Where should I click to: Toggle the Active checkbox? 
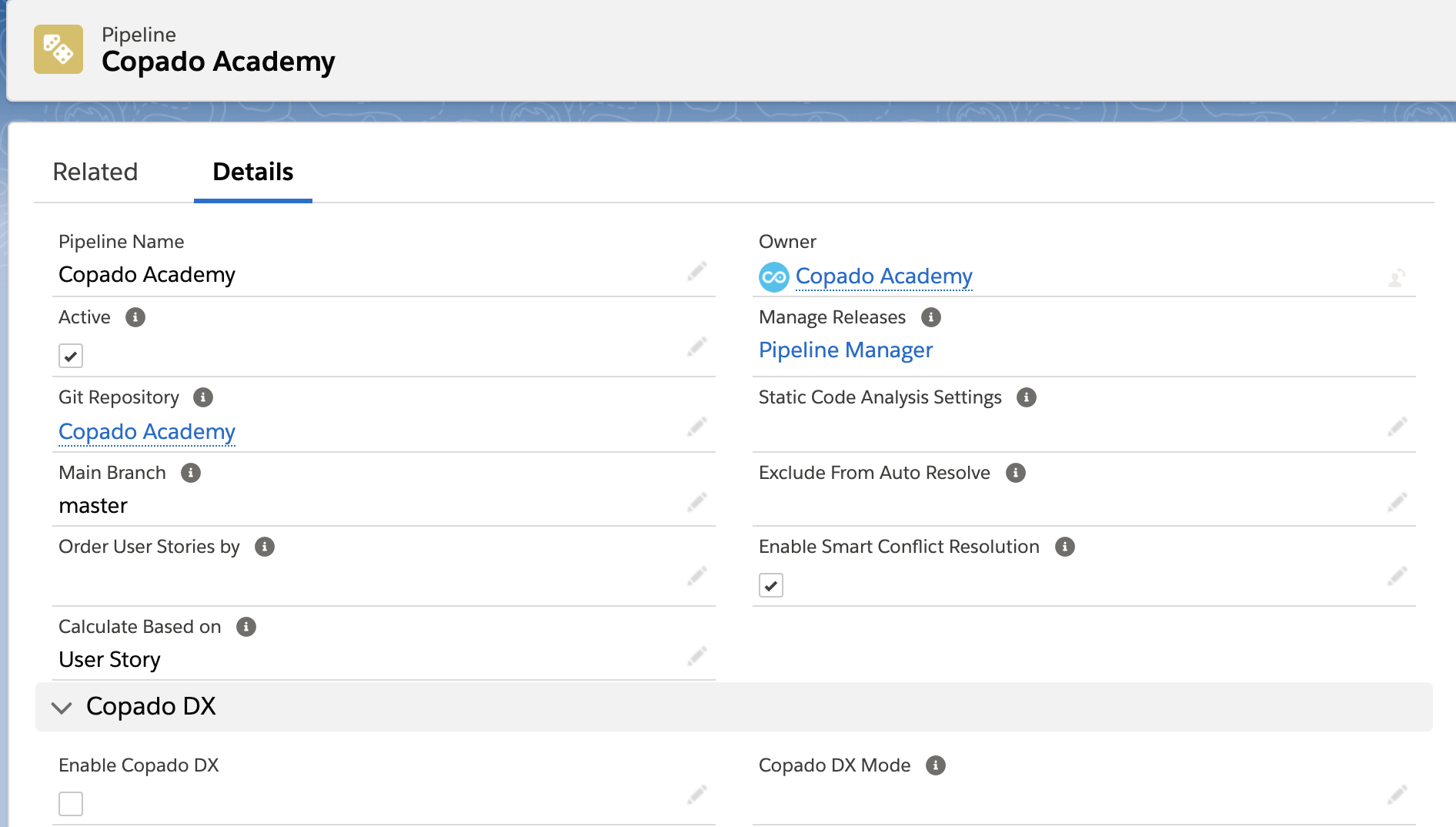coord(71,356)
